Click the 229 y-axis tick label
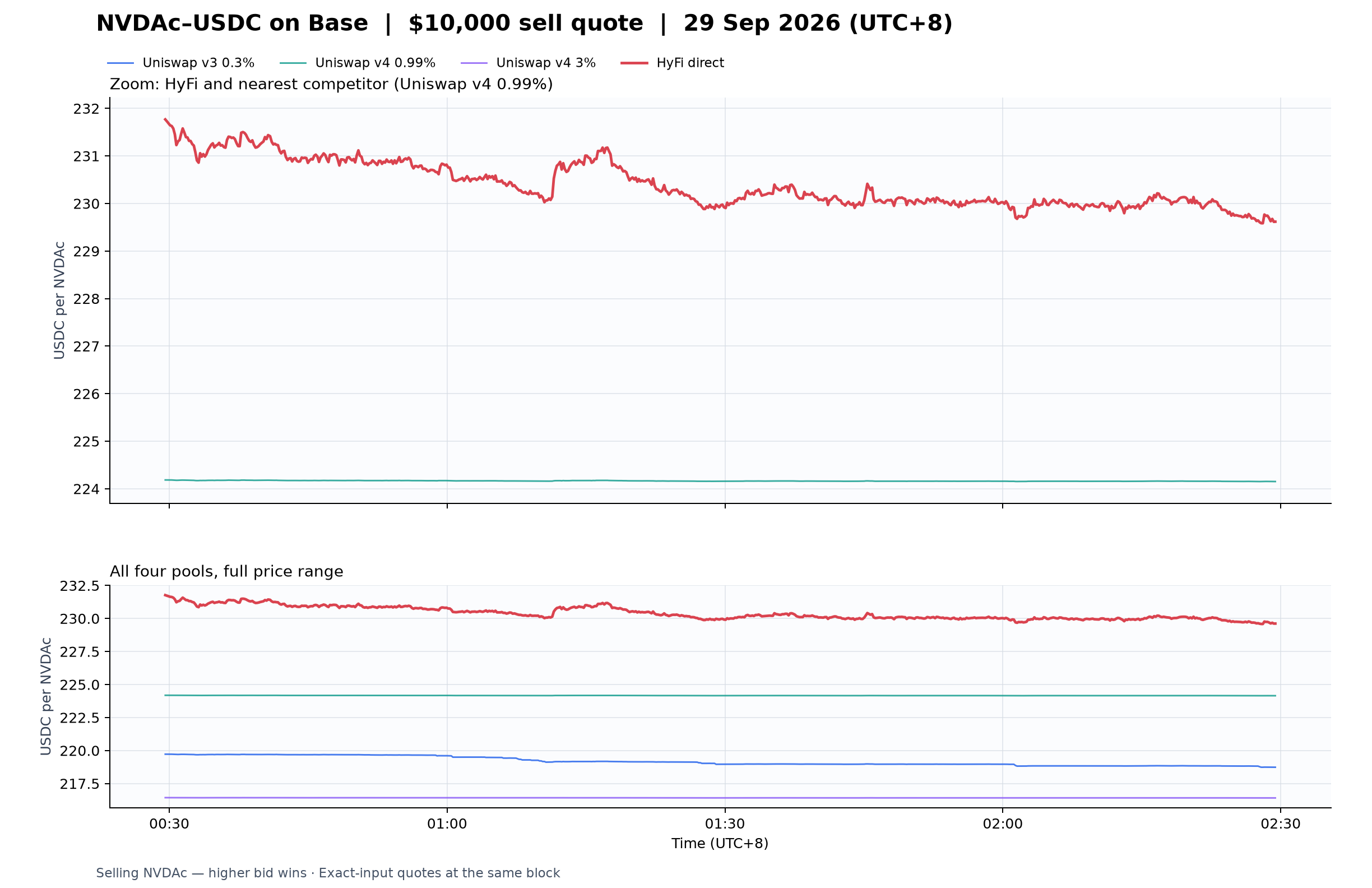 click(86, 251)
